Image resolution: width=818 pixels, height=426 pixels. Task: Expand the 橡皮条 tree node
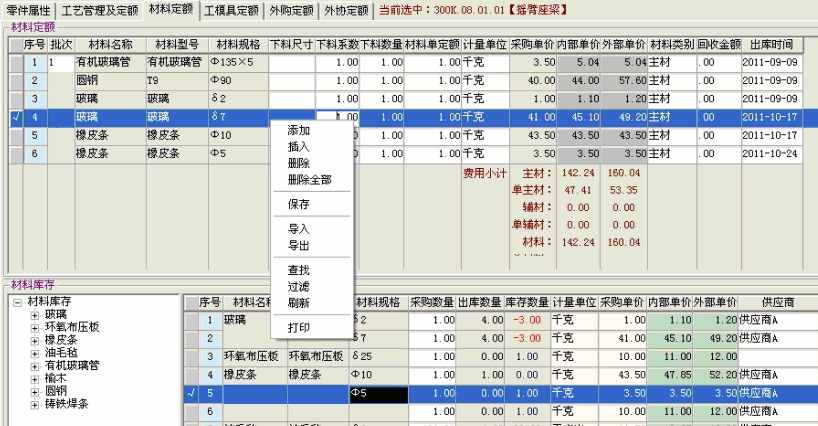tap(35, 340)
